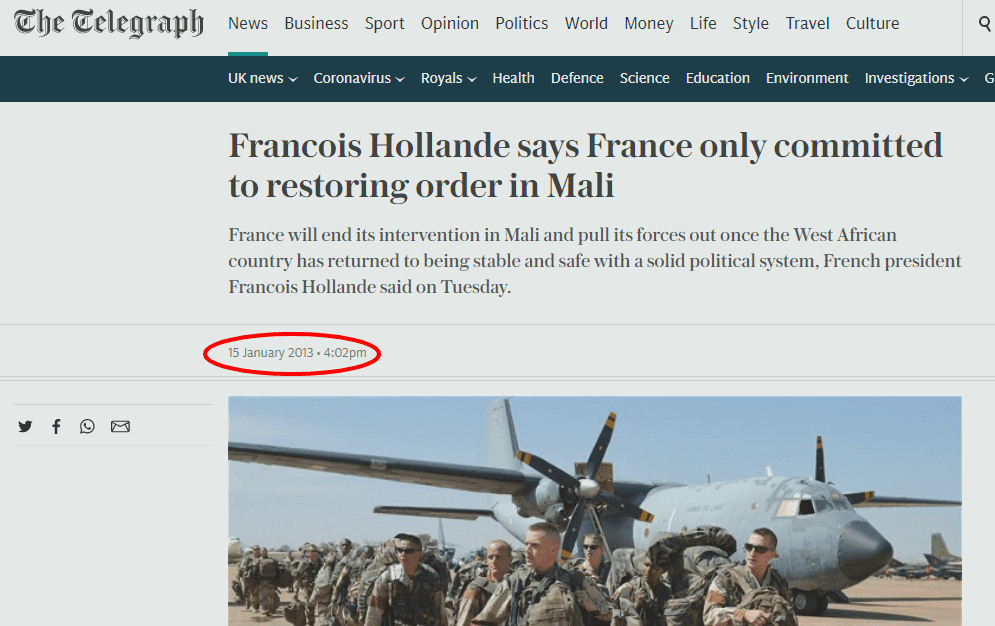Open the Sport section
Viewport: 995px width, 626px height.
tap(384, 23)
